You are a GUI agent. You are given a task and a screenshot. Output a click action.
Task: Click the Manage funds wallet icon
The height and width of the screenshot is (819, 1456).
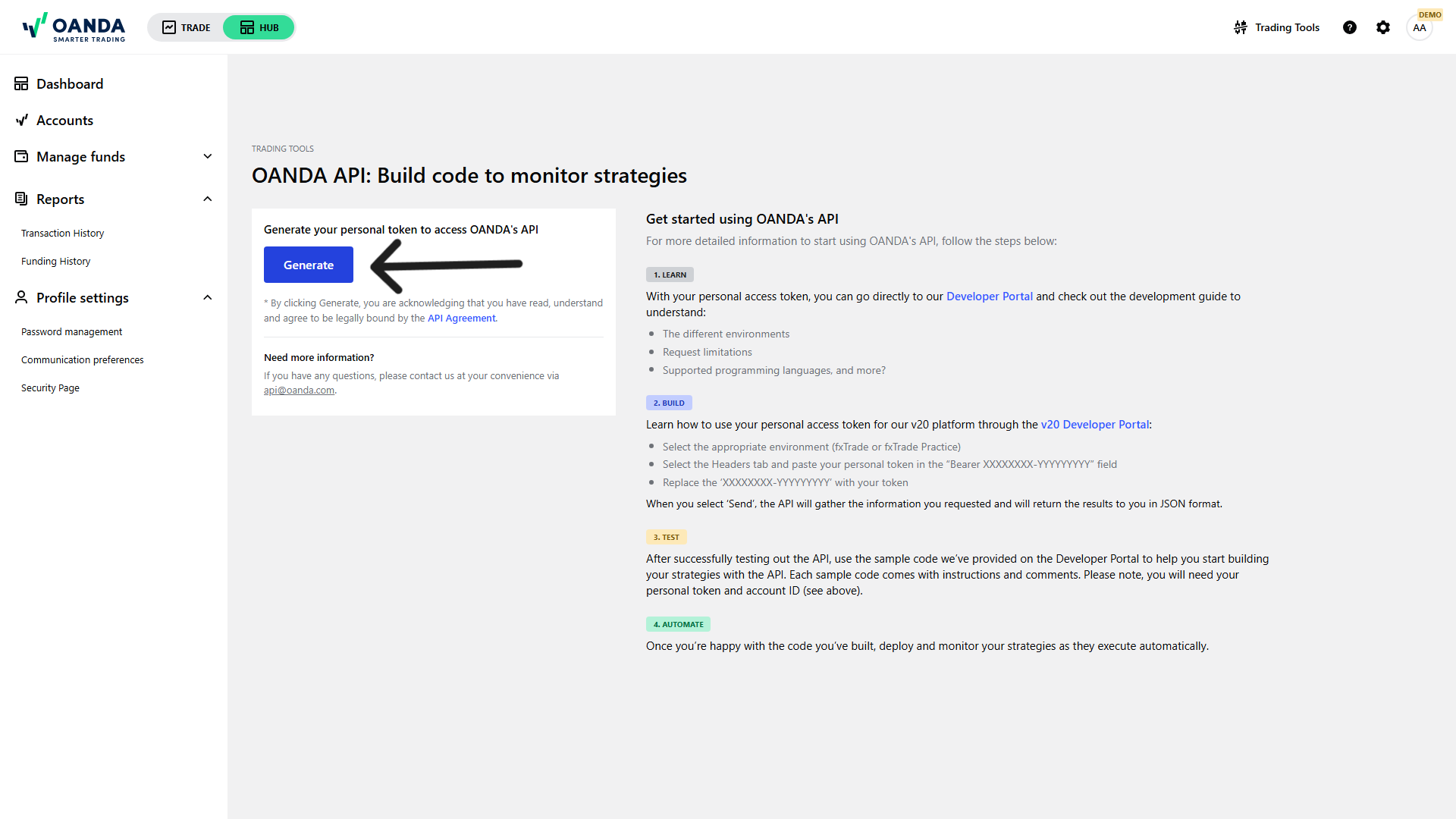coord(21,156)
